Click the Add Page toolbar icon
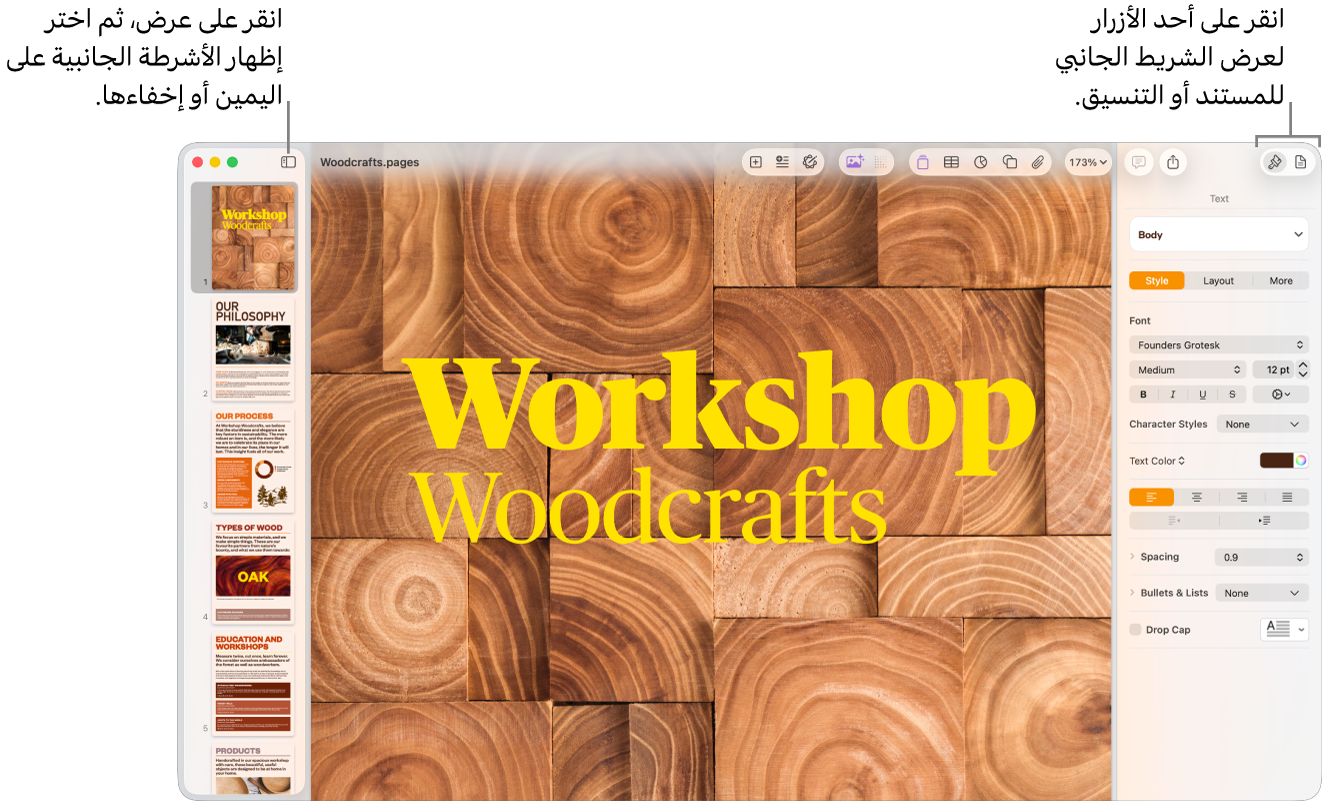1322x801 pixels. click(x=756, y=162)
